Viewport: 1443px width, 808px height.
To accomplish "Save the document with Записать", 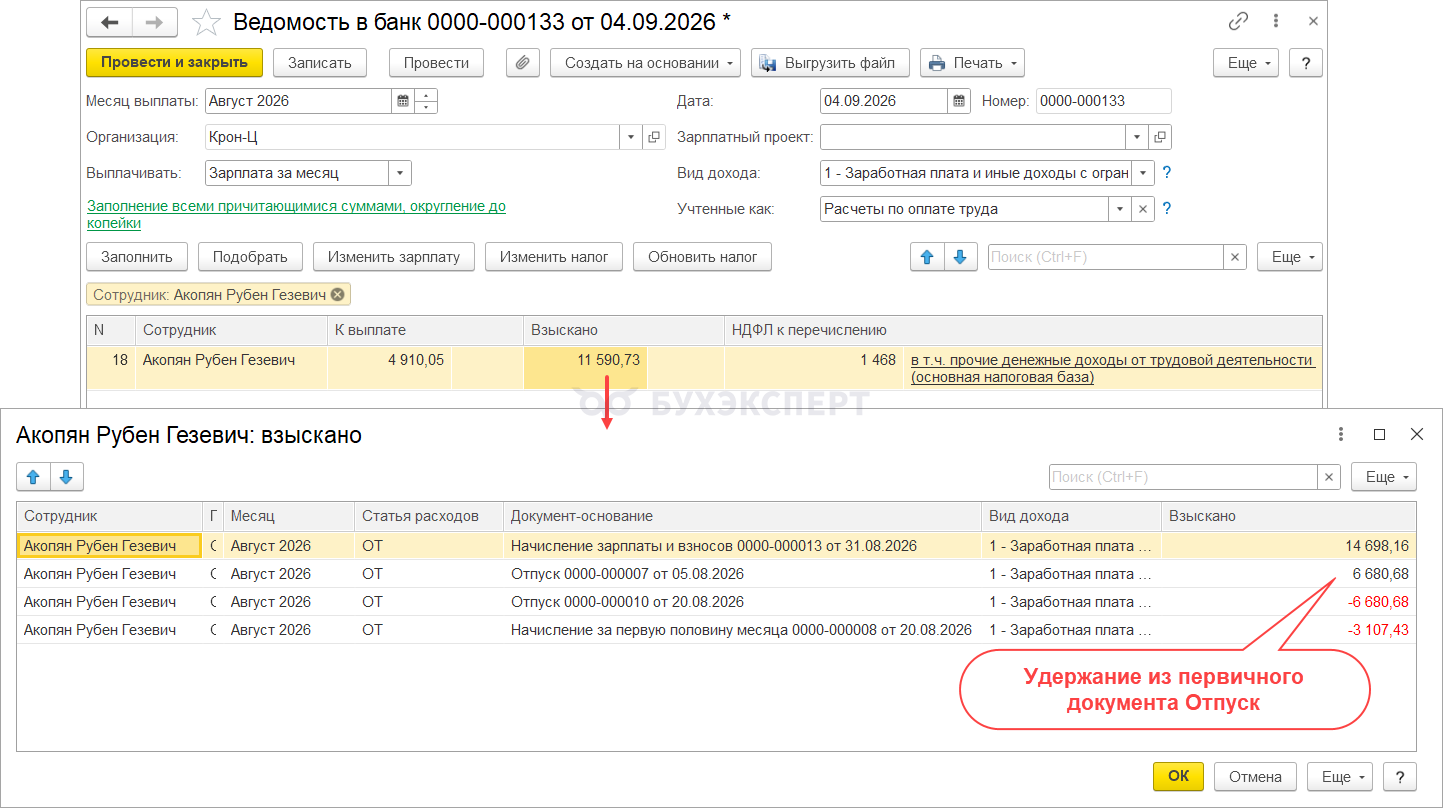I will tap(320, 62).
